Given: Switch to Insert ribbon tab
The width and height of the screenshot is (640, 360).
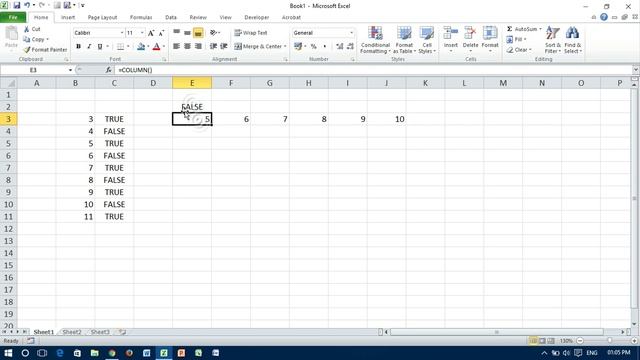Looking at the screenshot, I should coord(68,17).
